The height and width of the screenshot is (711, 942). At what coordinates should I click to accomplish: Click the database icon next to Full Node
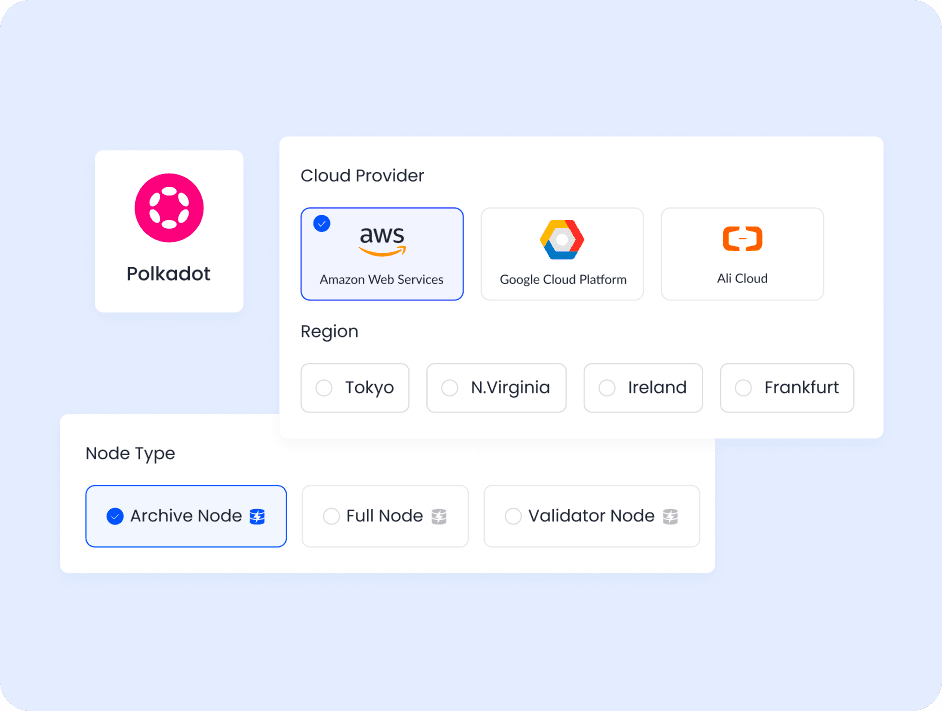tap(439, 516)
